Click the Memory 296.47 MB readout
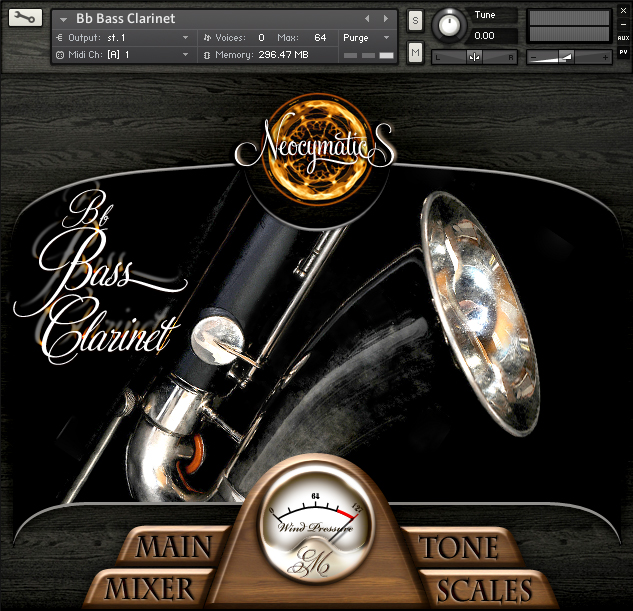 283,54
